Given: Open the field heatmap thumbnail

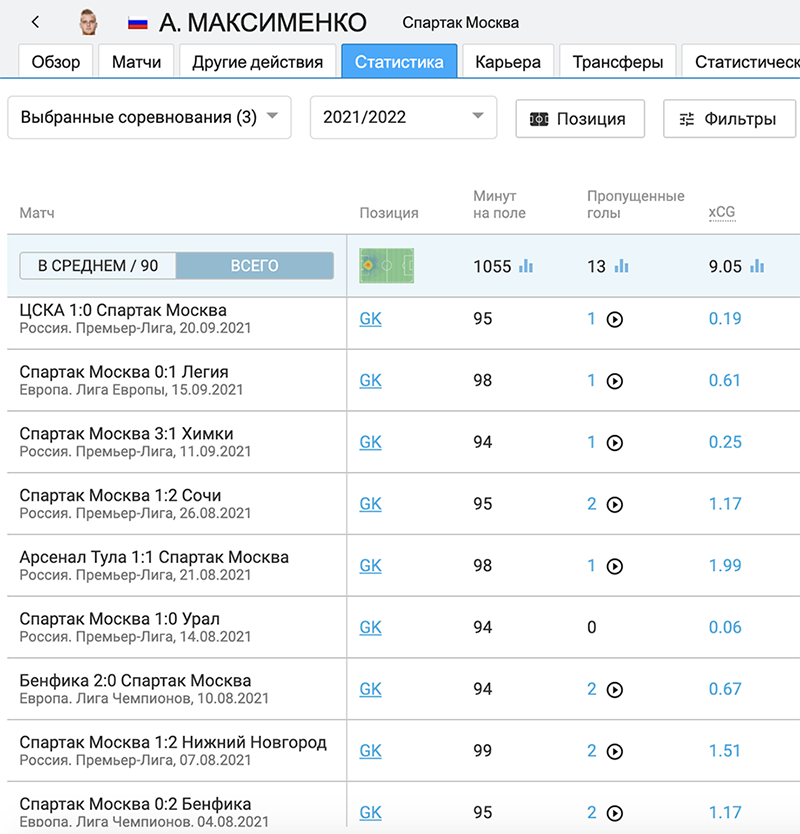Looking at the screenshot, I should (x=387, y=265).
